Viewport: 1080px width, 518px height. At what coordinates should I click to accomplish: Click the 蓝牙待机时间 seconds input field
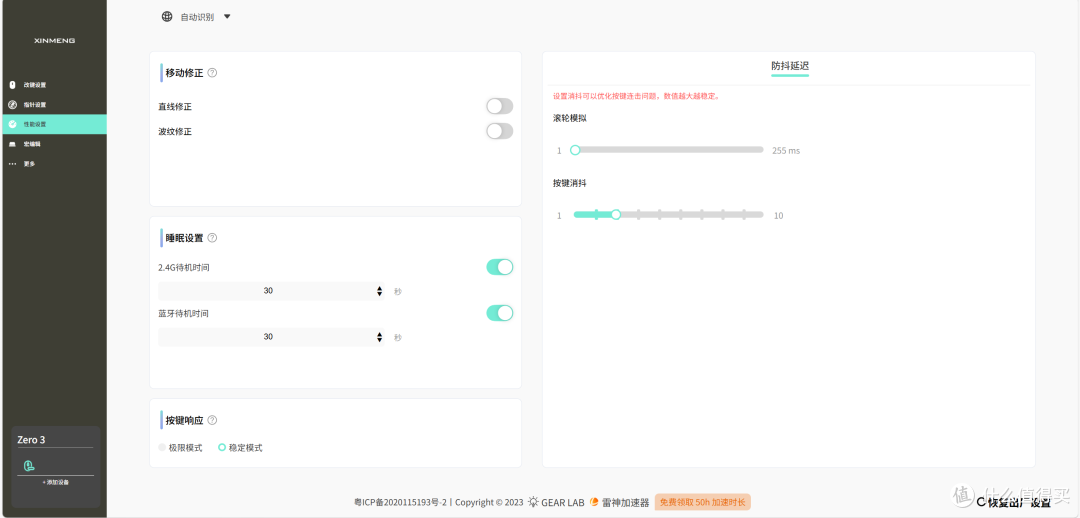point(271,337)
